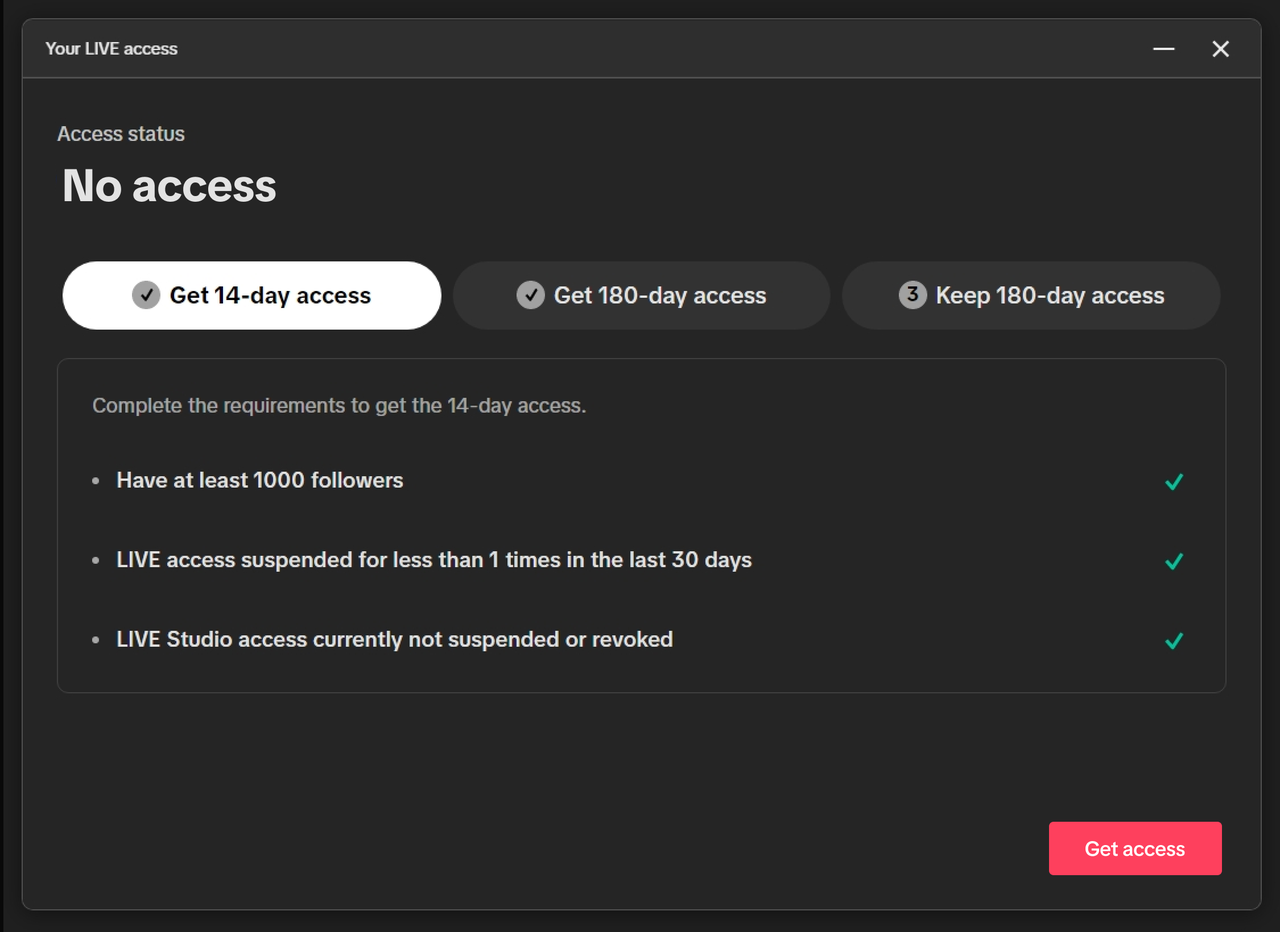The image size is (1280, 932).
Task: Minimize the Your LIVE access window
Action: click(1163, 48)
